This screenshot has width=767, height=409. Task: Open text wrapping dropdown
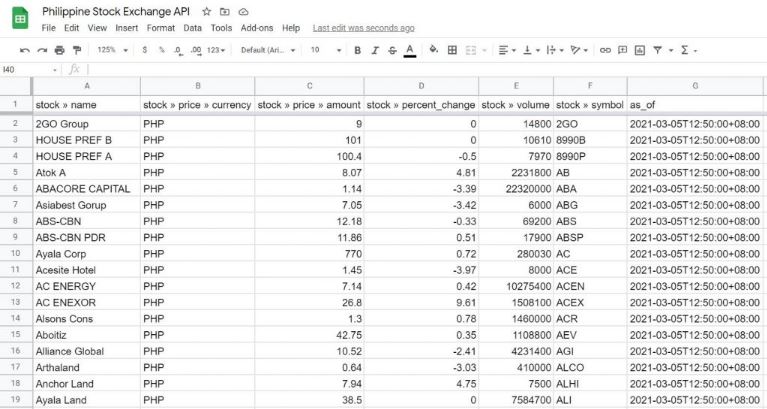coord(555,50)
